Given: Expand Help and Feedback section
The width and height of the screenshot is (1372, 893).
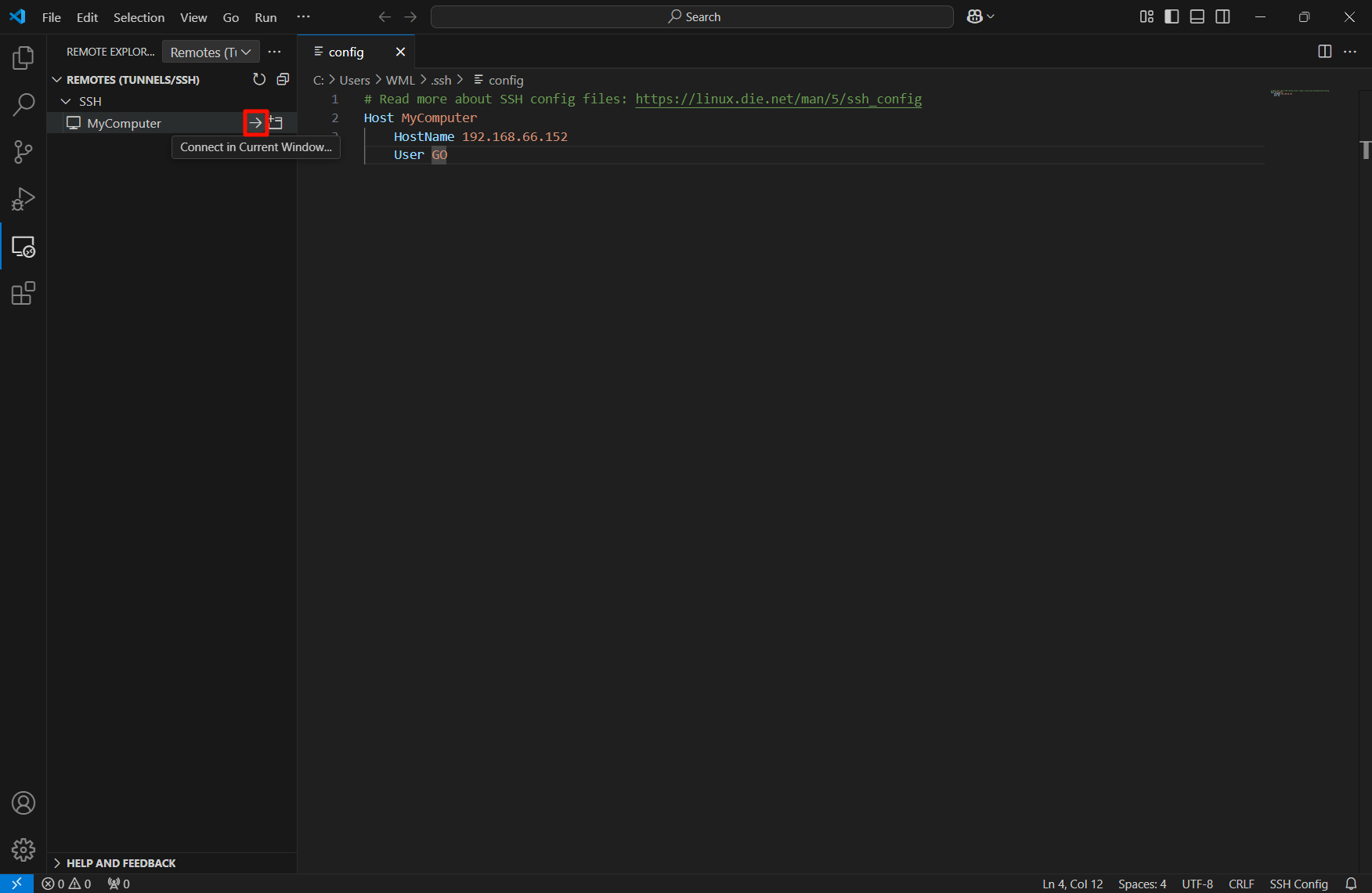Looking at the screenshot, I should [x=57, y=862].
